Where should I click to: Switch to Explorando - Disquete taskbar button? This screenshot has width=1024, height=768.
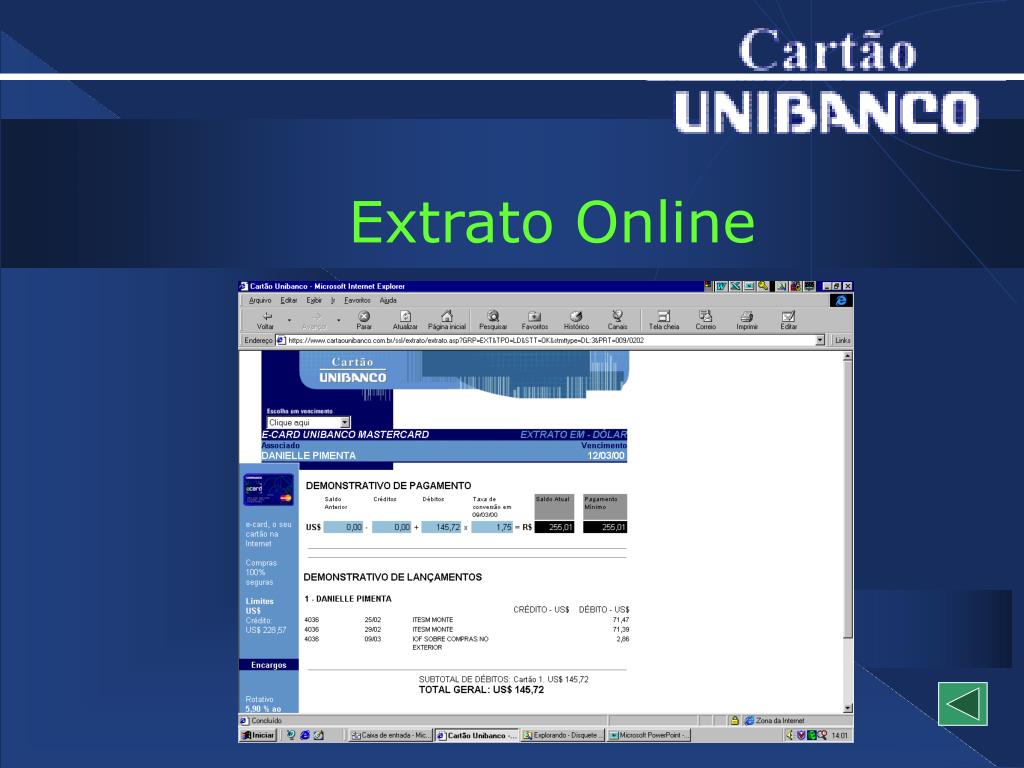point(563,735)
